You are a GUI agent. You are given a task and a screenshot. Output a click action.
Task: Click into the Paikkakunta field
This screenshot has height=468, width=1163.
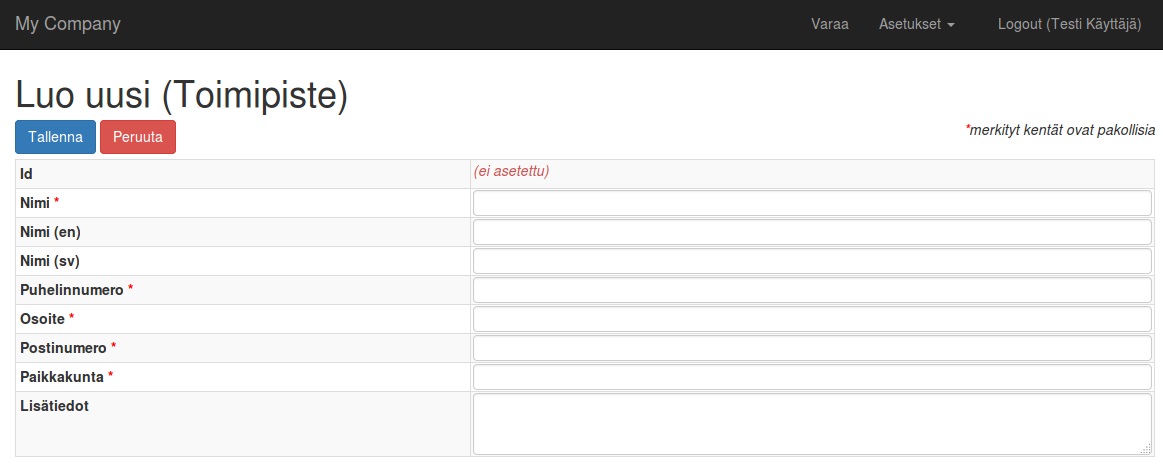coord(812,377)
